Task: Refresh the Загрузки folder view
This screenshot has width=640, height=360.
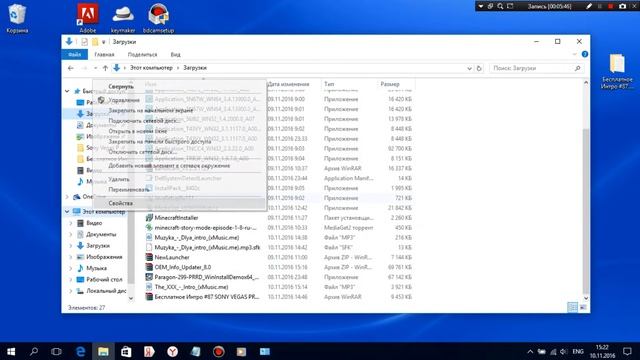Action: pyautogui.click(x=479, y=68)
